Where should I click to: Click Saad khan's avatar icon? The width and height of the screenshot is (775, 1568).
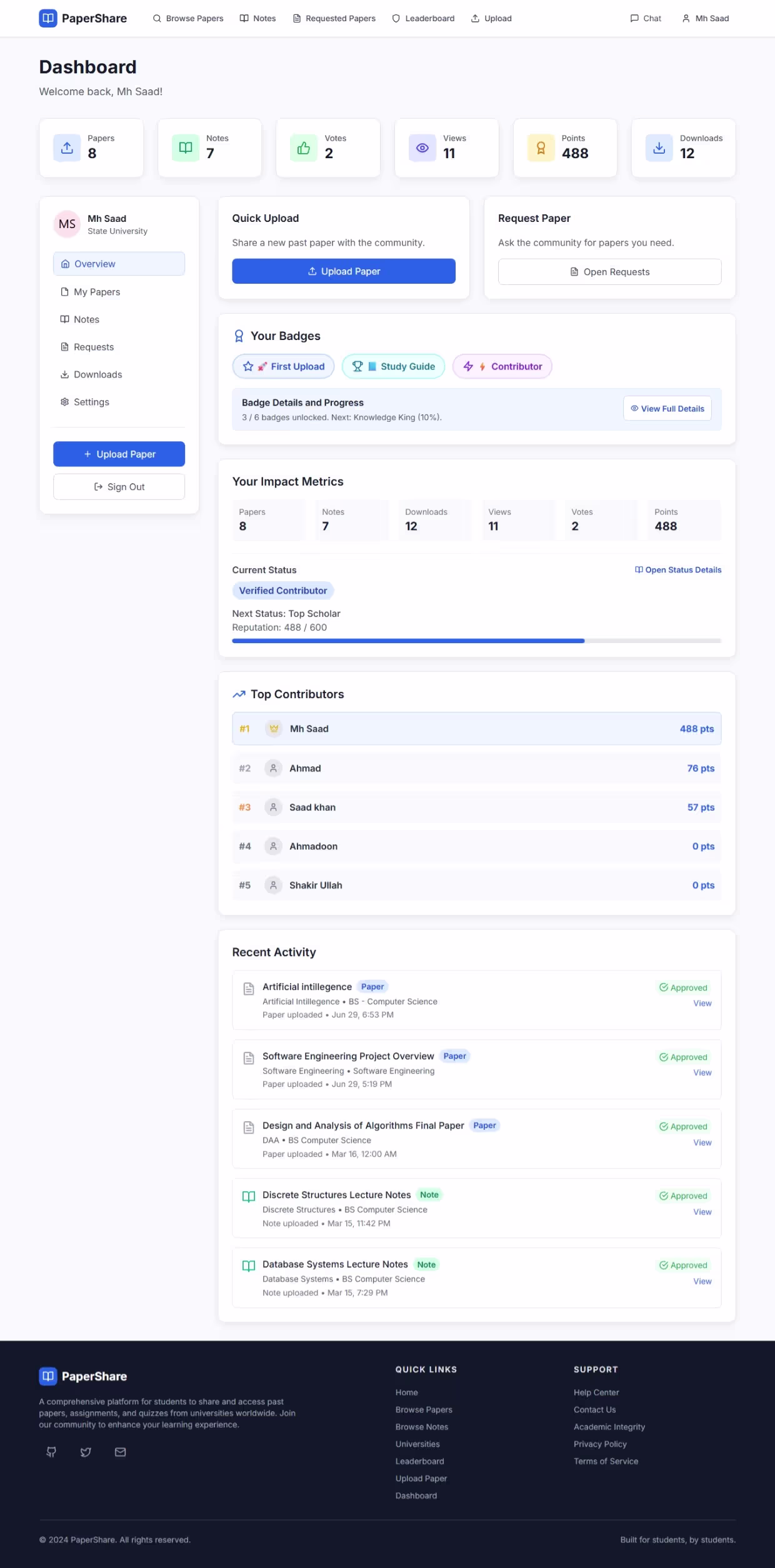click(x=273, y=807)
